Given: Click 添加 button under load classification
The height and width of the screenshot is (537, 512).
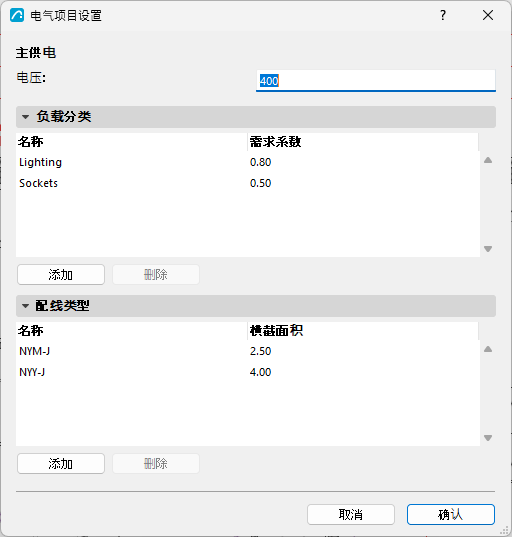Looking at the screenshot, I should pyautogui.click(x=61, y=274).
